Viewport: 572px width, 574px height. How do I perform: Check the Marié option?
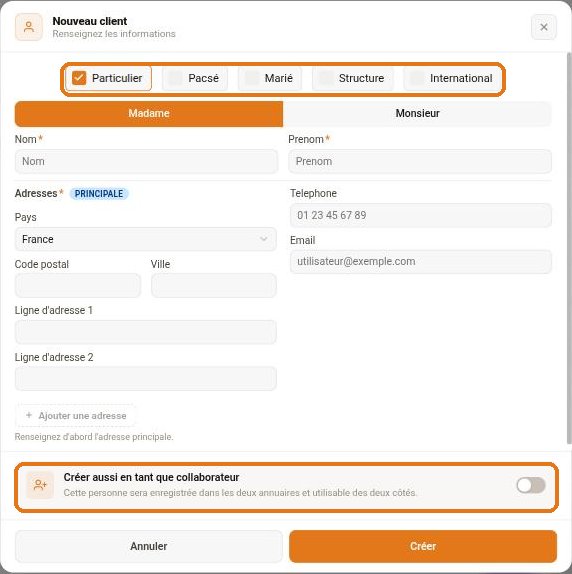270,78
